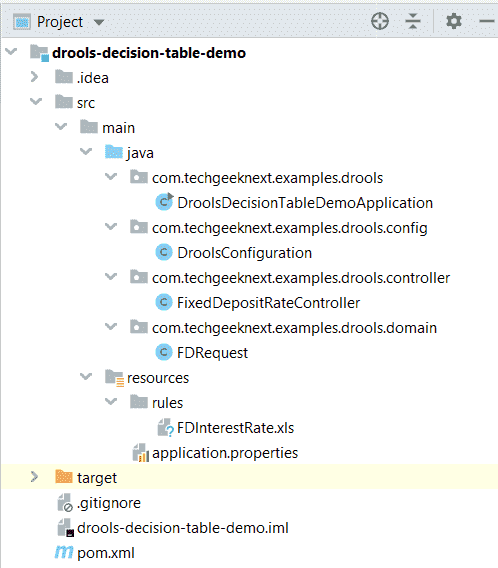Expand the target folder
Viewport: 498px width, 568px height.
34,477
